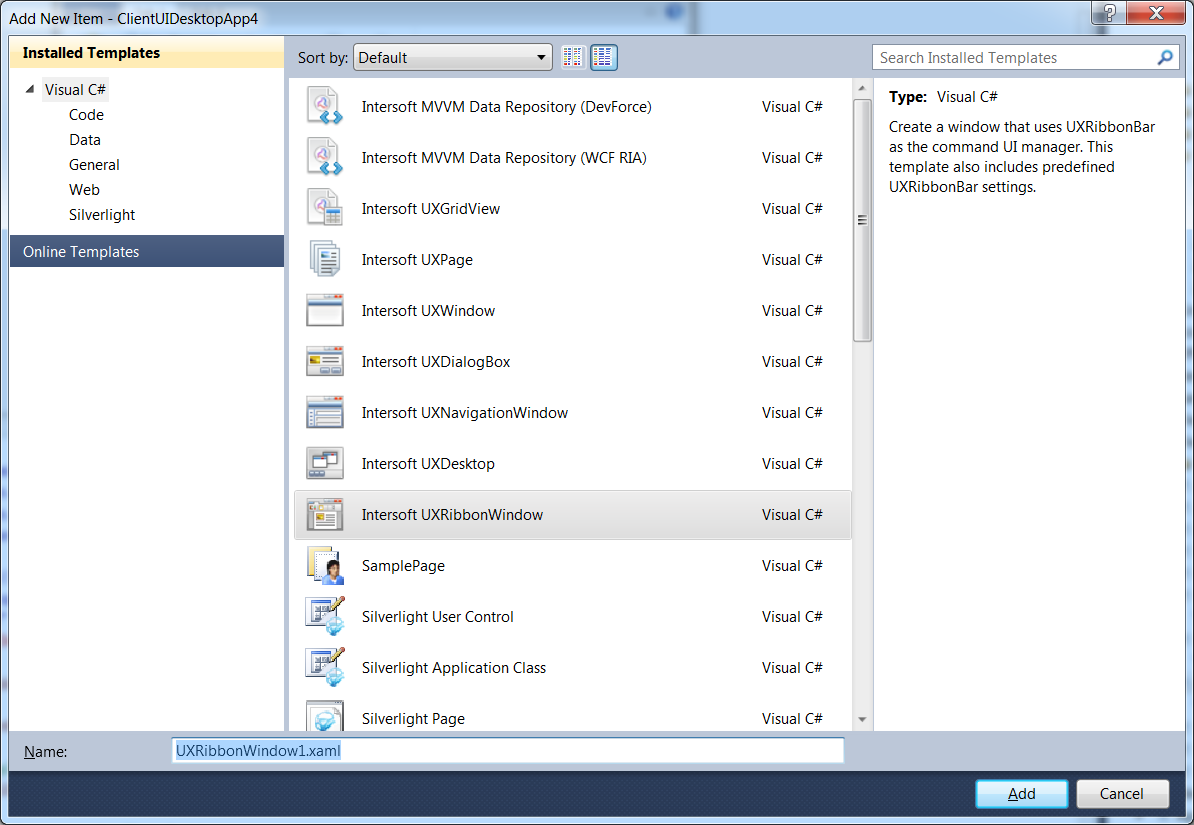Click the SamplePage template icon

point(325,566)
